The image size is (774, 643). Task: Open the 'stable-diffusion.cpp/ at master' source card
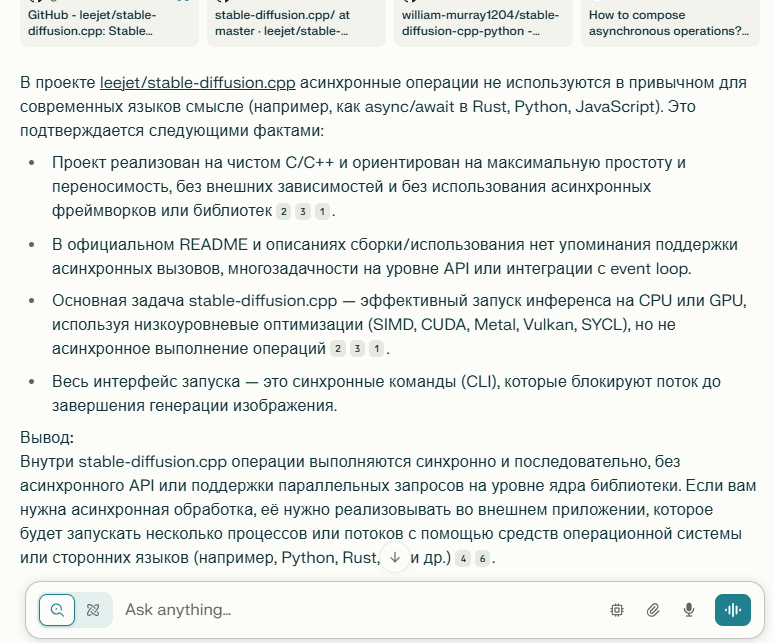coord(296,23)
